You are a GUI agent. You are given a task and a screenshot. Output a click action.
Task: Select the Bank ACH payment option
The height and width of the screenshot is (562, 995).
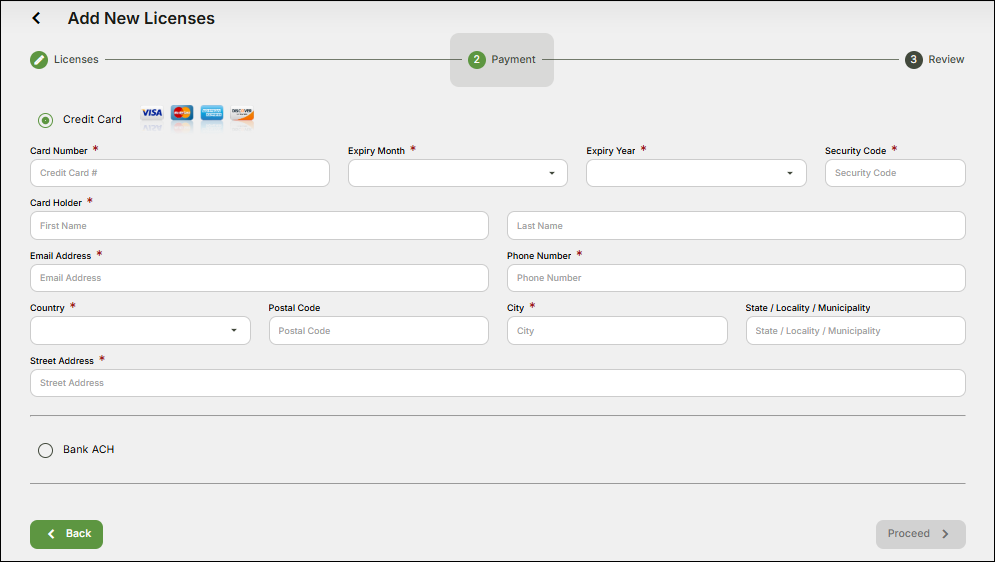point(46,450)
